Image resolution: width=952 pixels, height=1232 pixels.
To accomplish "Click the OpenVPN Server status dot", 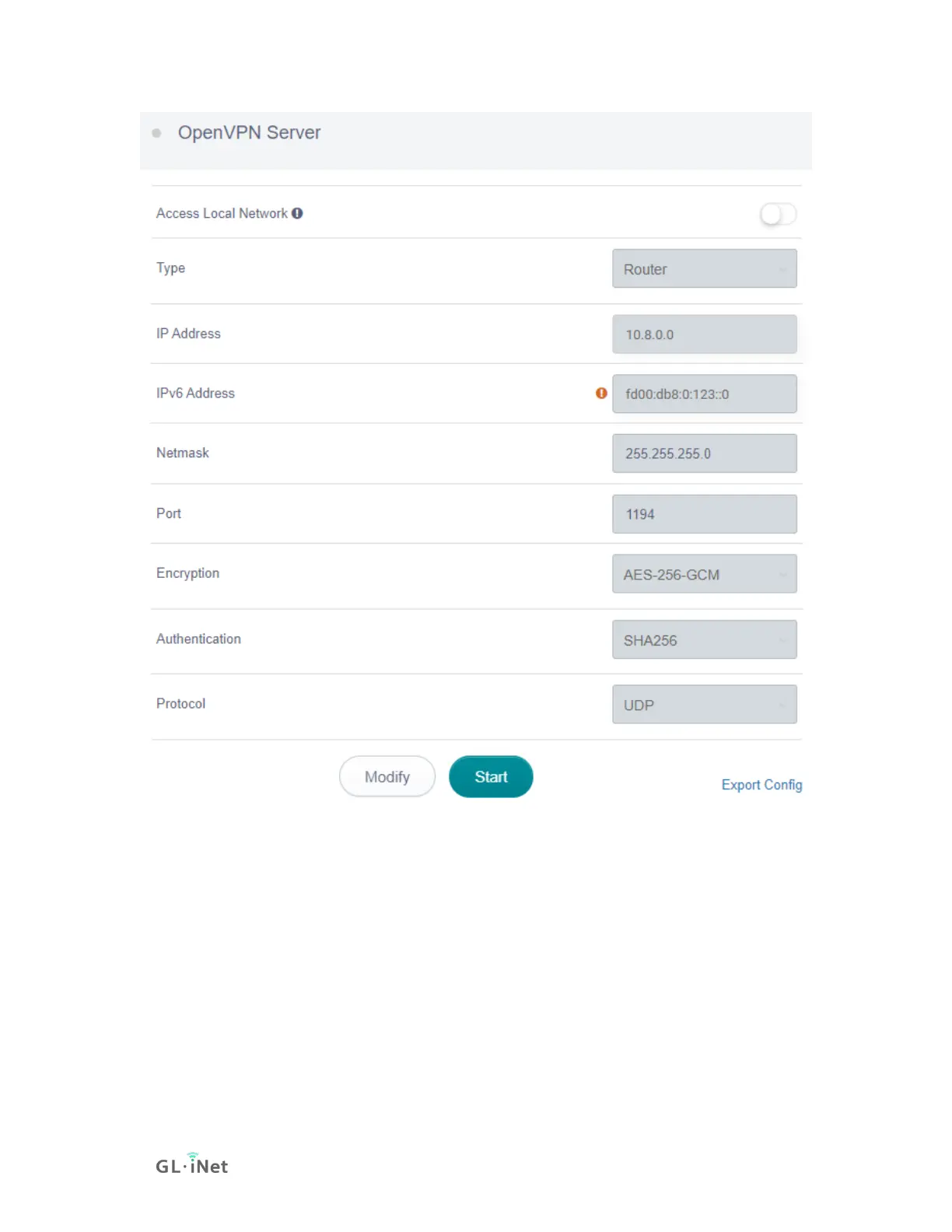I will click(156, 133).
